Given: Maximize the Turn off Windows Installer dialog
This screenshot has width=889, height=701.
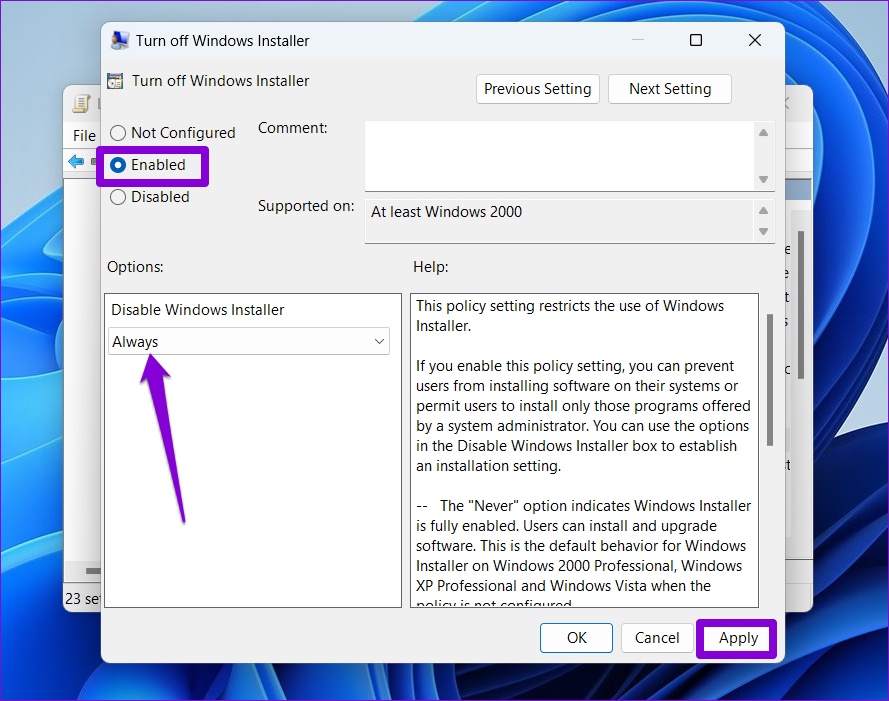Looking at the screenshot, I should point(696,41).
